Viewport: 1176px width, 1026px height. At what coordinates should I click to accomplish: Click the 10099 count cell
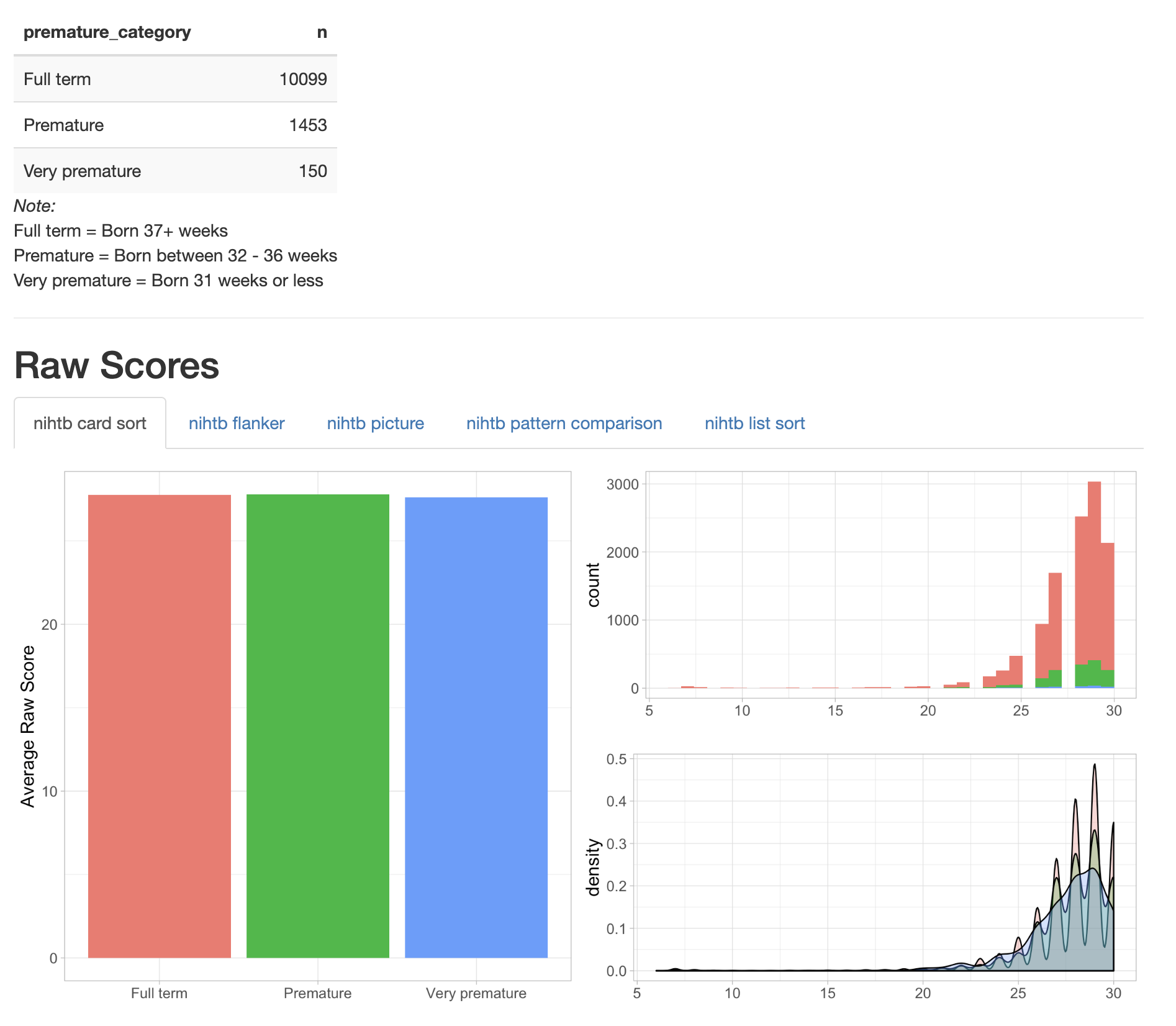(x=303, y=79)
